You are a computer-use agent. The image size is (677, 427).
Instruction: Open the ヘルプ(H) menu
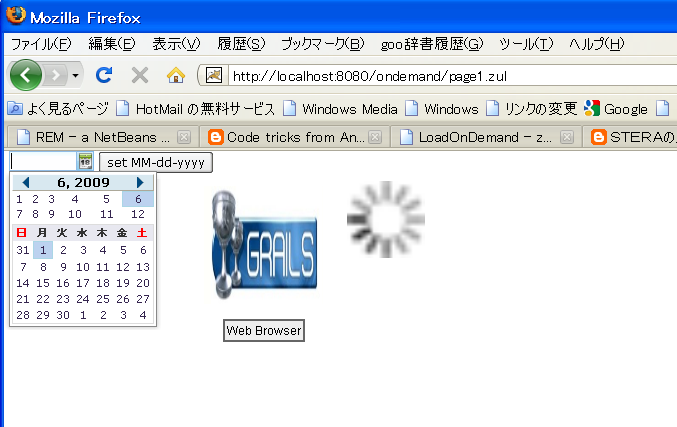(597, 44)
